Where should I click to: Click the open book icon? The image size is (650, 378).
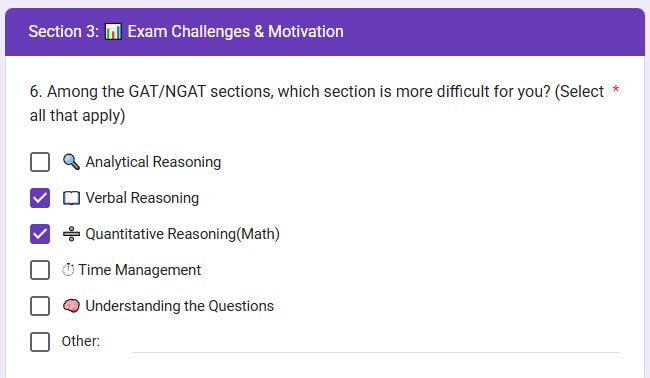(71, 198)
